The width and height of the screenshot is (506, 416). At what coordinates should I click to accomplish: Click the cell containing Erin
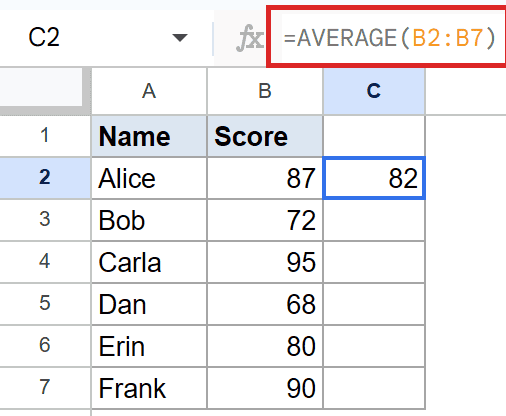coord(149,346)
